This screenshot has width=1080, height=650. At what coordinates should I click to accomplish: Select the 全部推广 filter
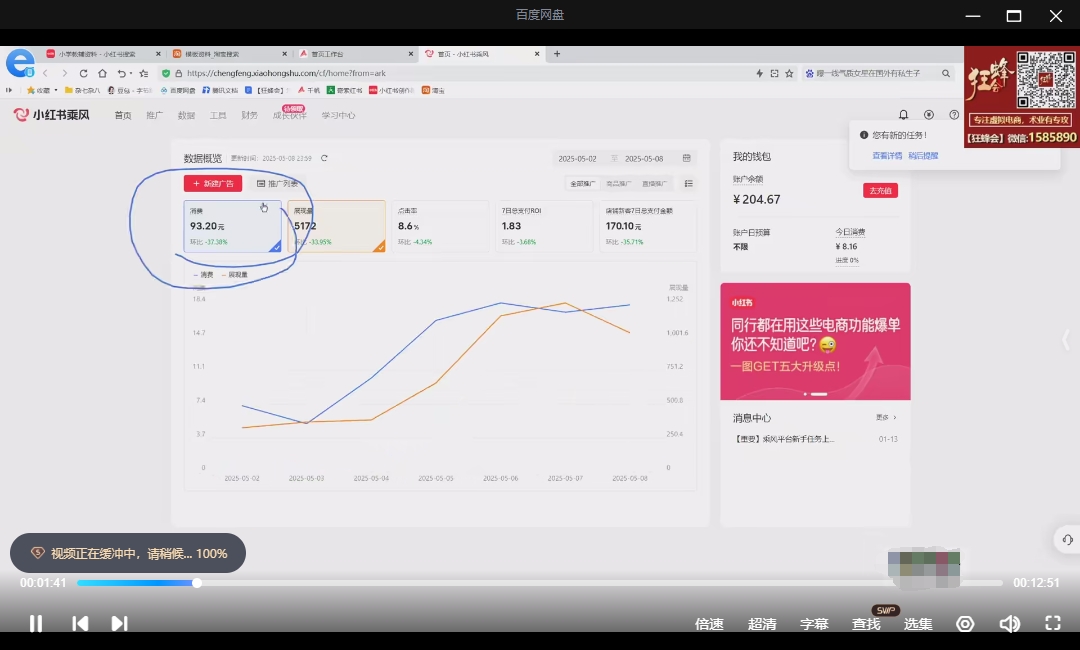click(583, 184)
